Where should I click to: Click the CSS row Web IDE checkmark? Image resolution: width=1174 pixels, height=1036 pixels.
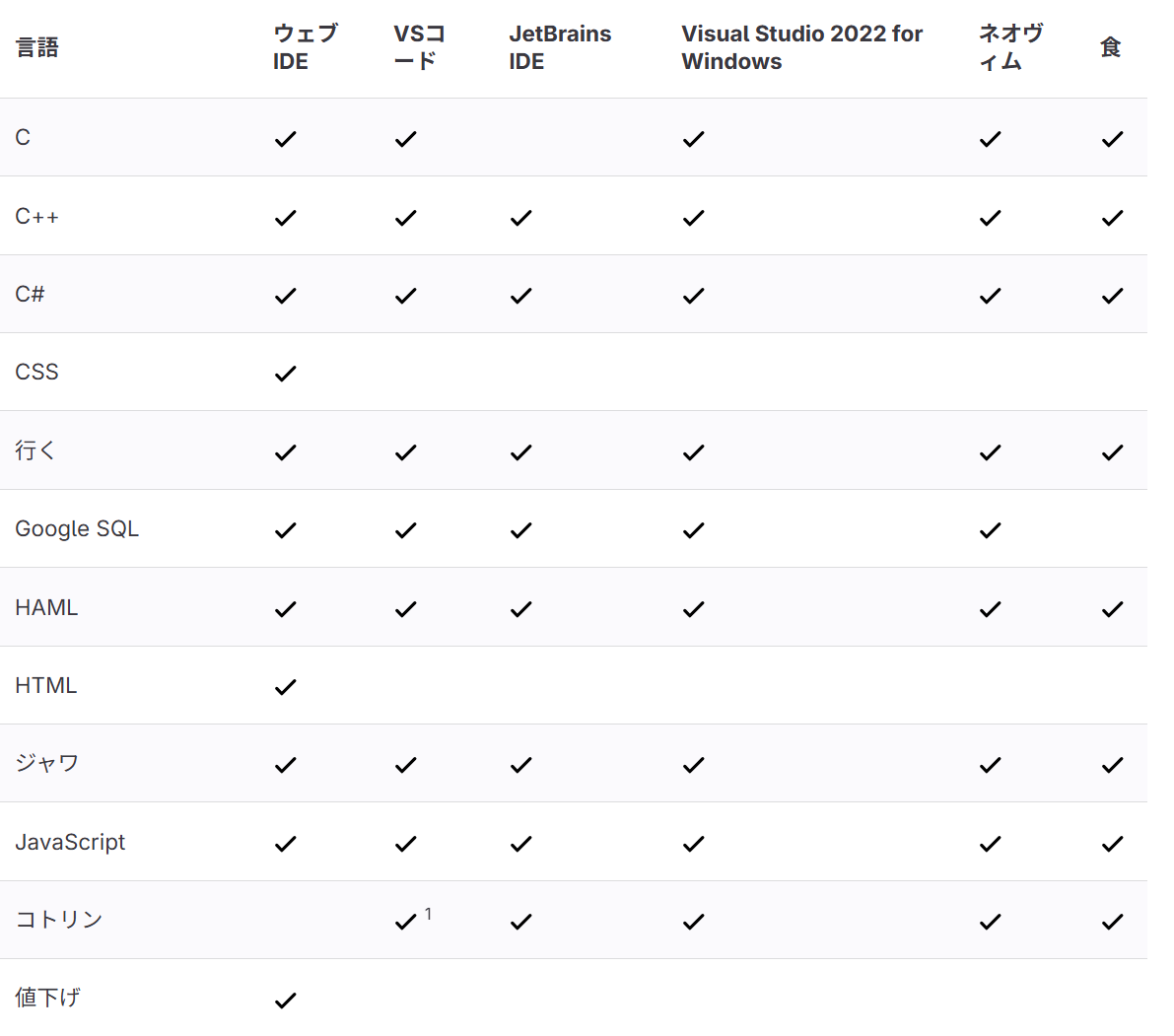click(x=285, y=374)
